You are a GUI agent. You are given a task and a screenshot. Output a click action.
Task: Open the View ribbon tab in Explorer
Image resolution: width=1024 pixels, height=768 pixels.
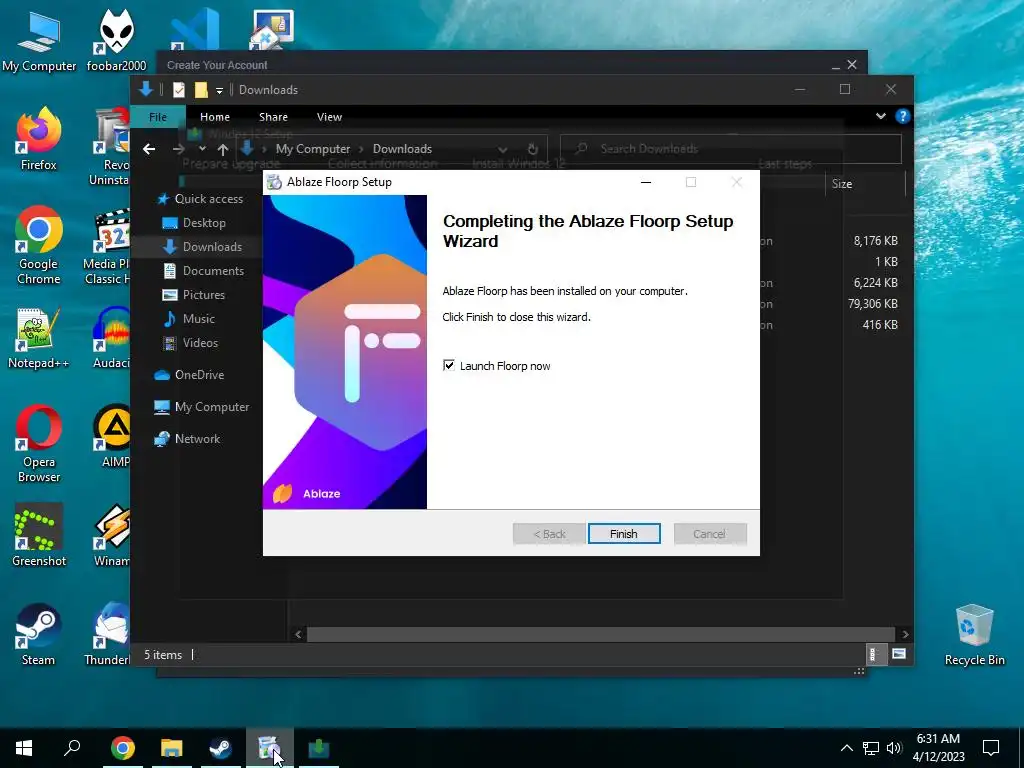coord(329,117)
